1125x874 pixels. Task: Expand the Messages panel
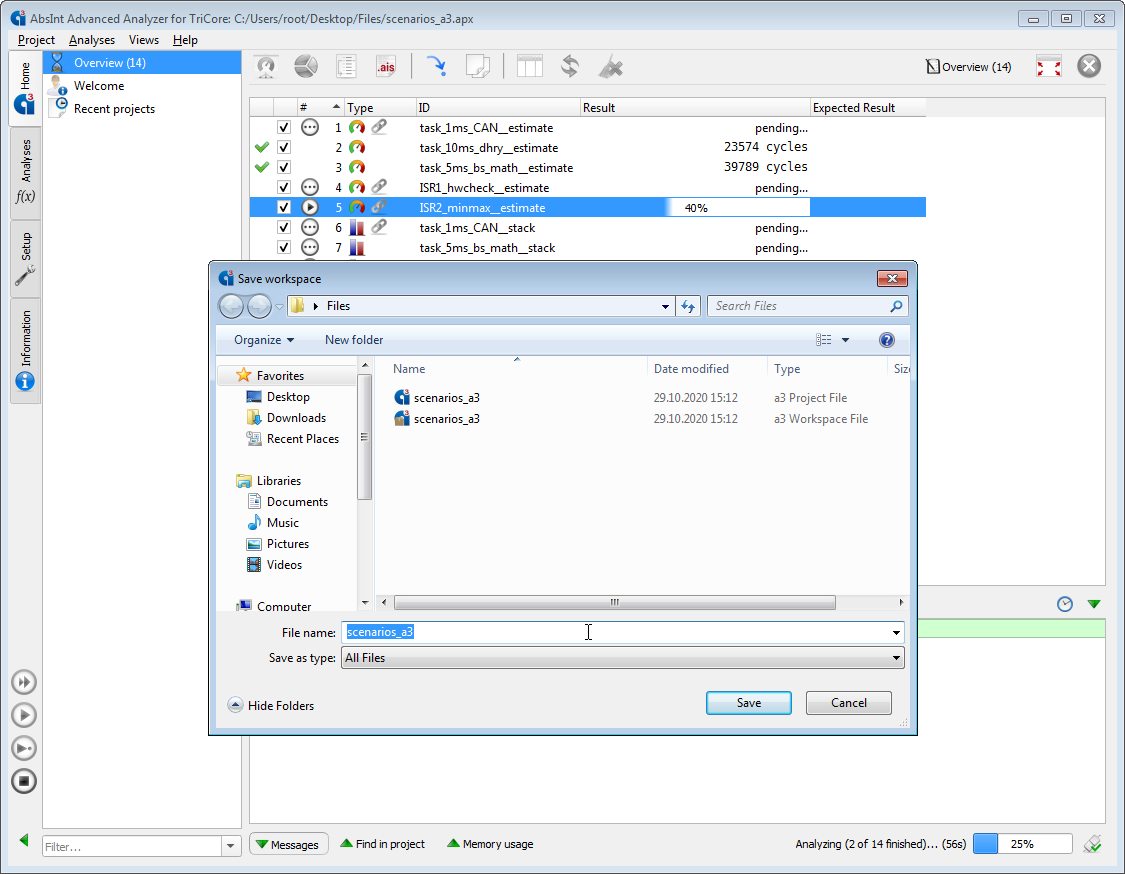coord(288,845)
